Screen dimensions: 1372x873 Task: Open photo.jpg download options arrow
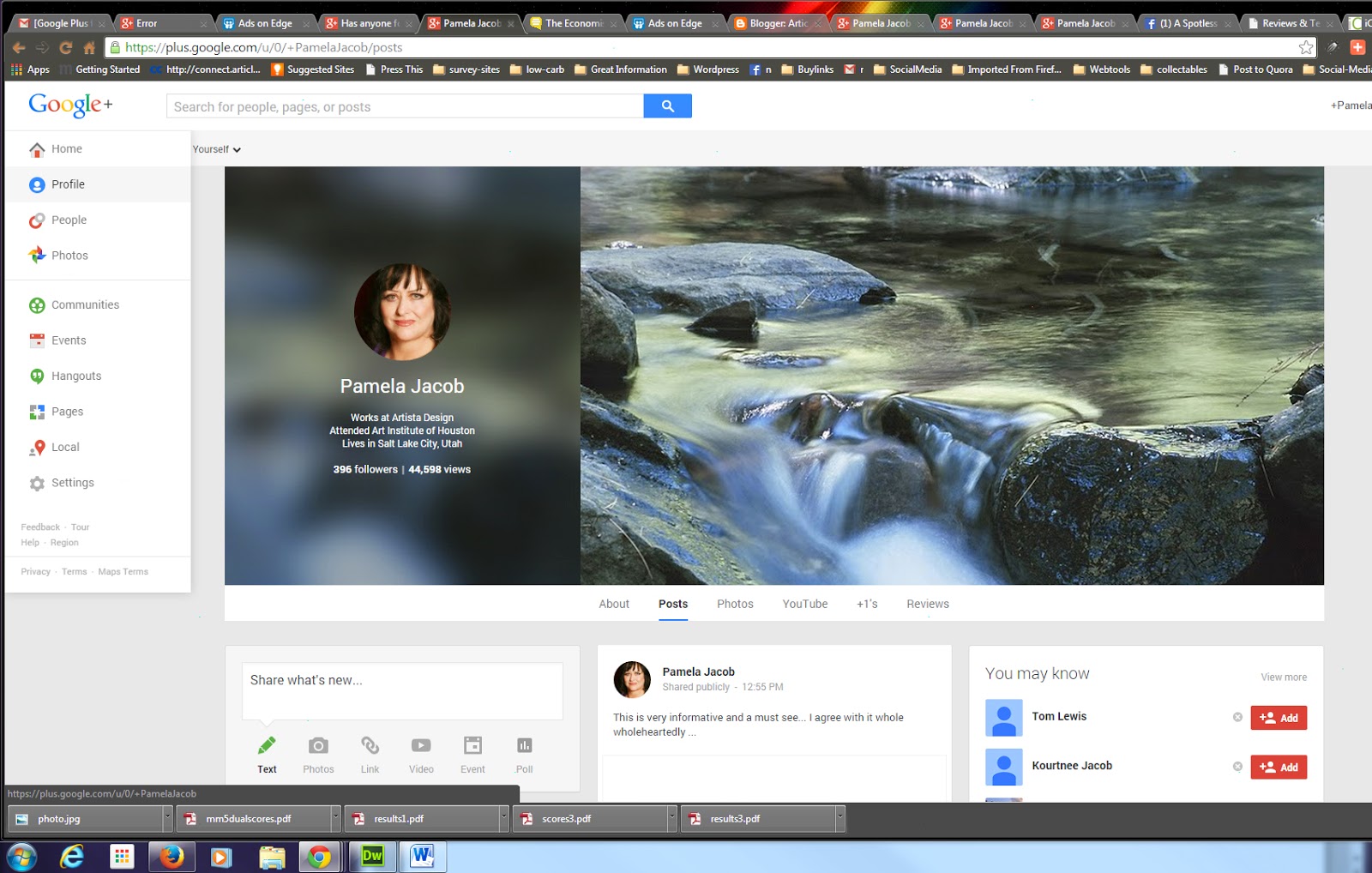(167, 819)
